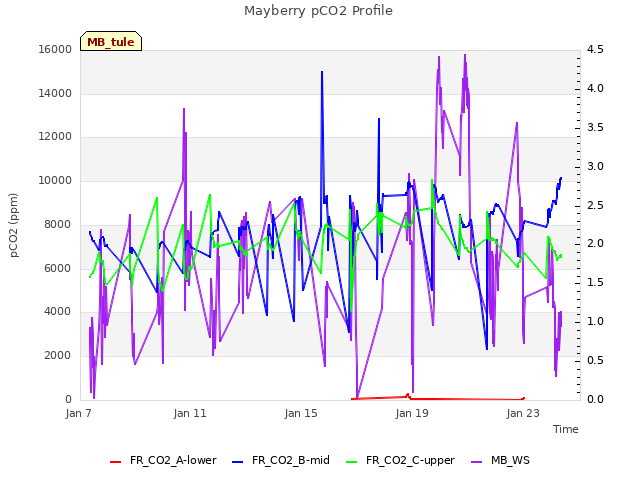This screenshot has width=640, height=480.
Task: Click the 14000 left axis value
Action: click(55, 93)
